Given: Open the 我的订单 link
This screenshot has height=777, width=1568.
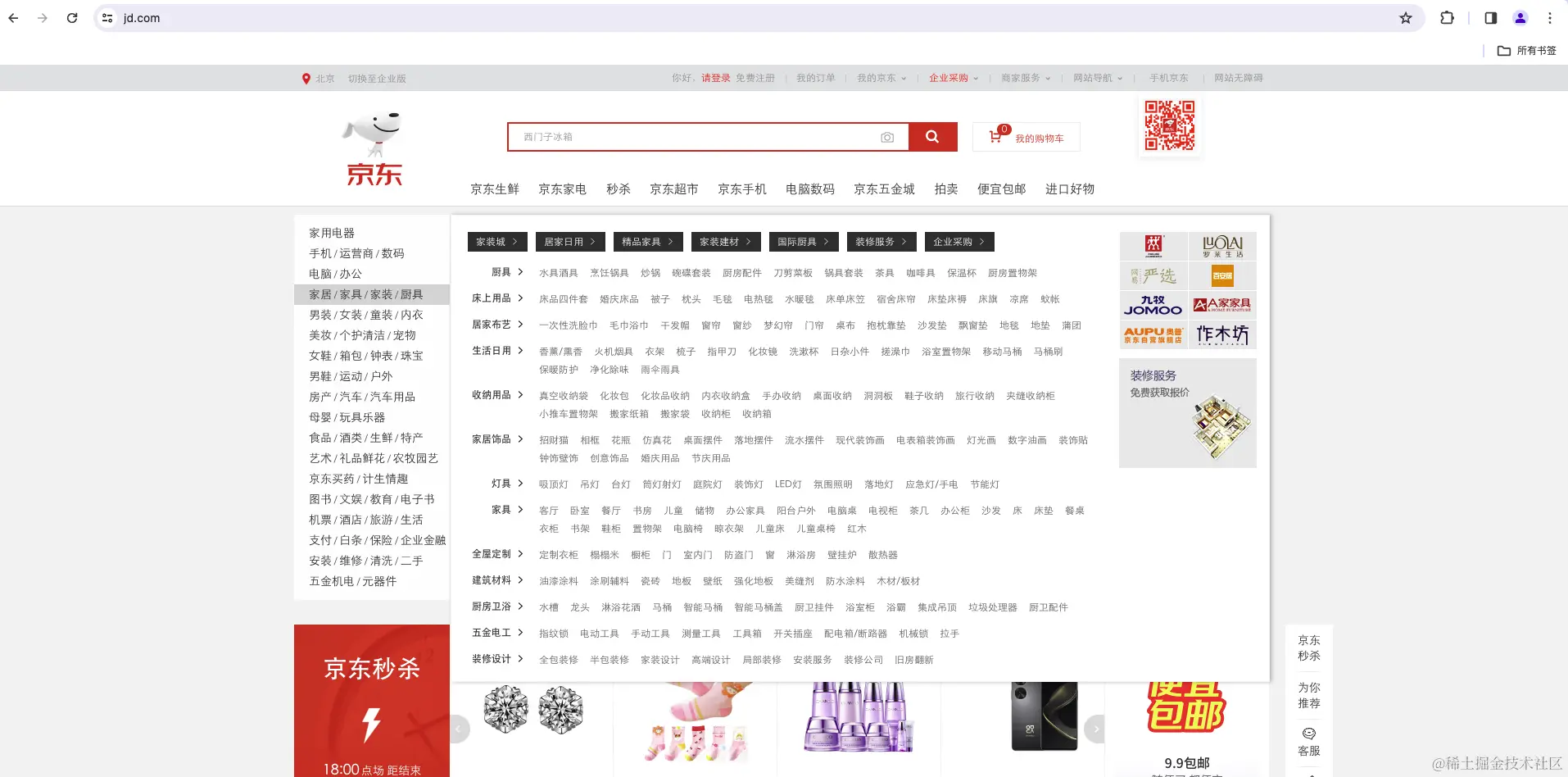Looking at the screenshot, I should [816, 79].
